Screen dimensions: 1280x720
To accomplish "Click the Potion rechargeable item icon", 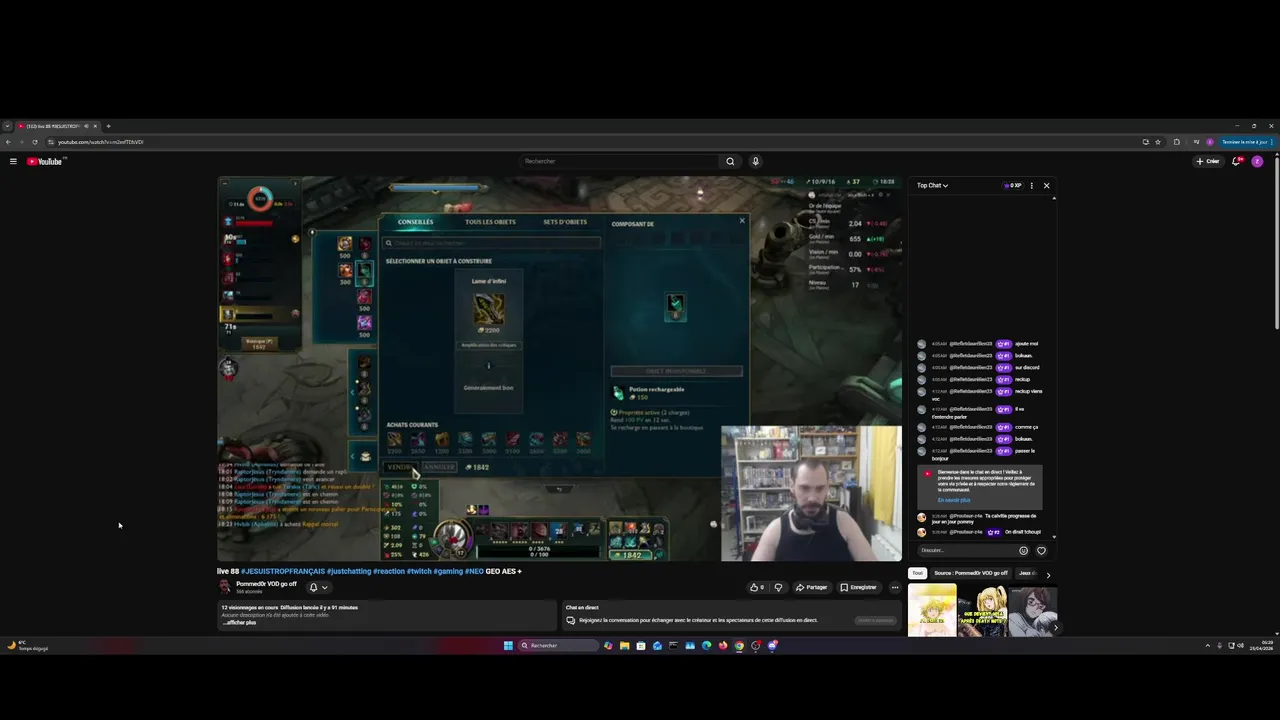I will coord(619,393).
